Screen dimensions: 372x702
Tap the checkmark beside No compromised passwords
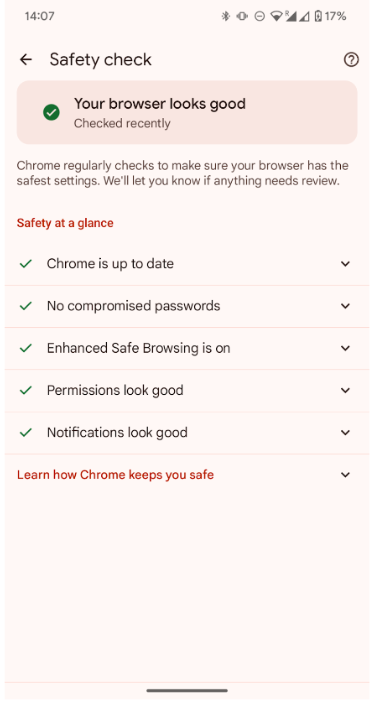pyautogui.click(x=26, y=306)
